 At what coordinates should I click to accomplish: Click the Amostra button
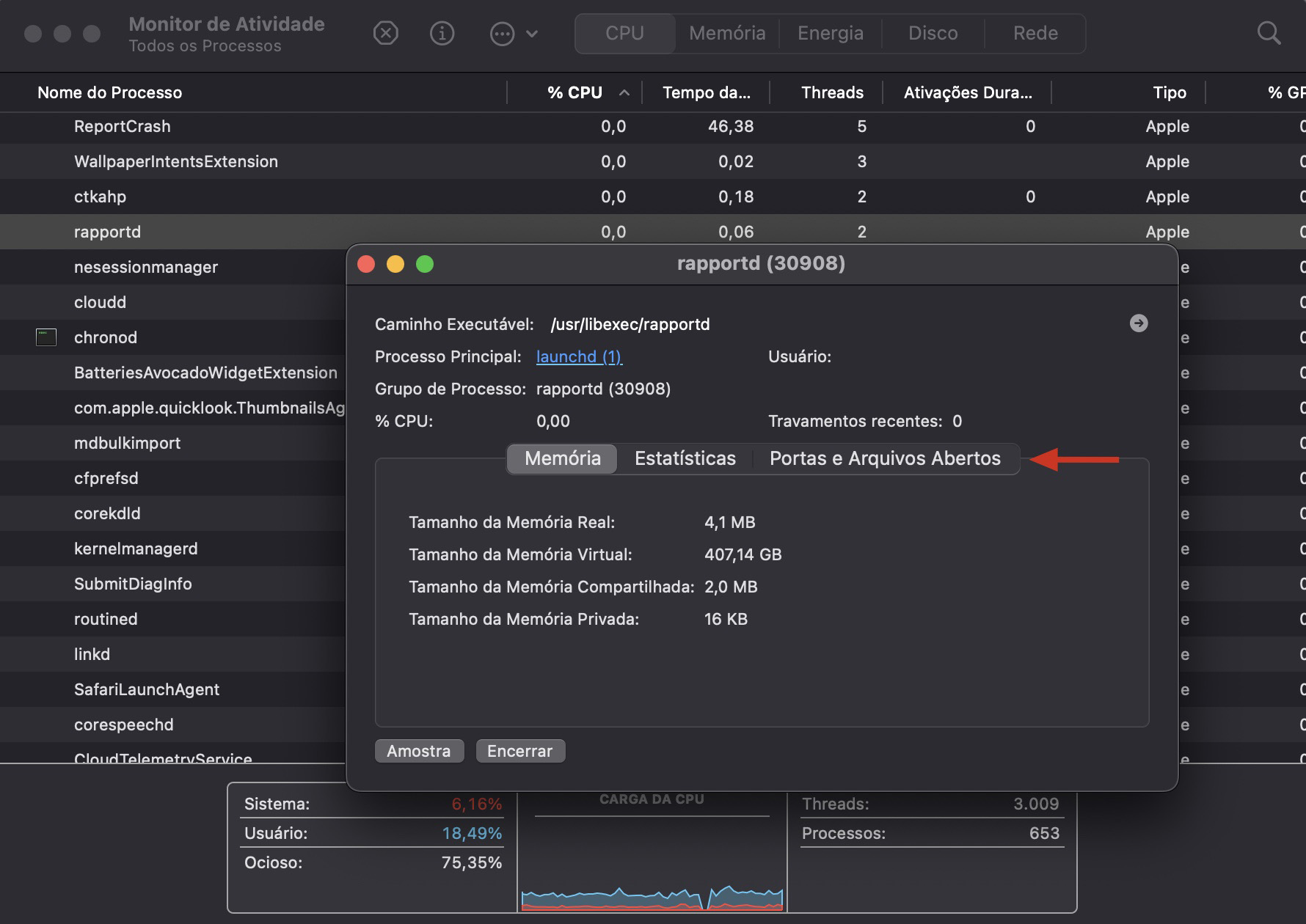419,750
